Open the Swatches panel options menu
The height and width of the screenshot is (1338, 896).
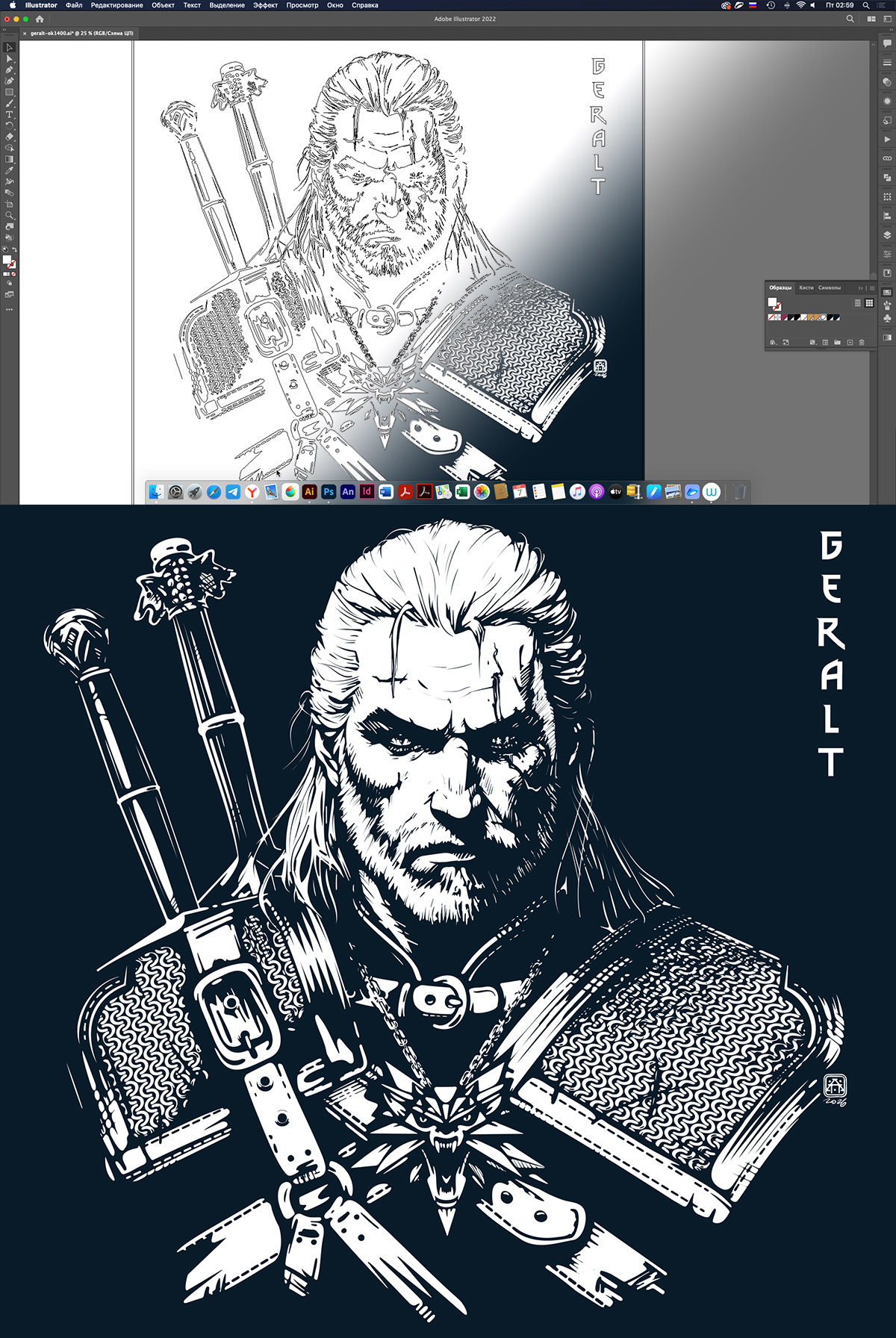tap(872, 288)
